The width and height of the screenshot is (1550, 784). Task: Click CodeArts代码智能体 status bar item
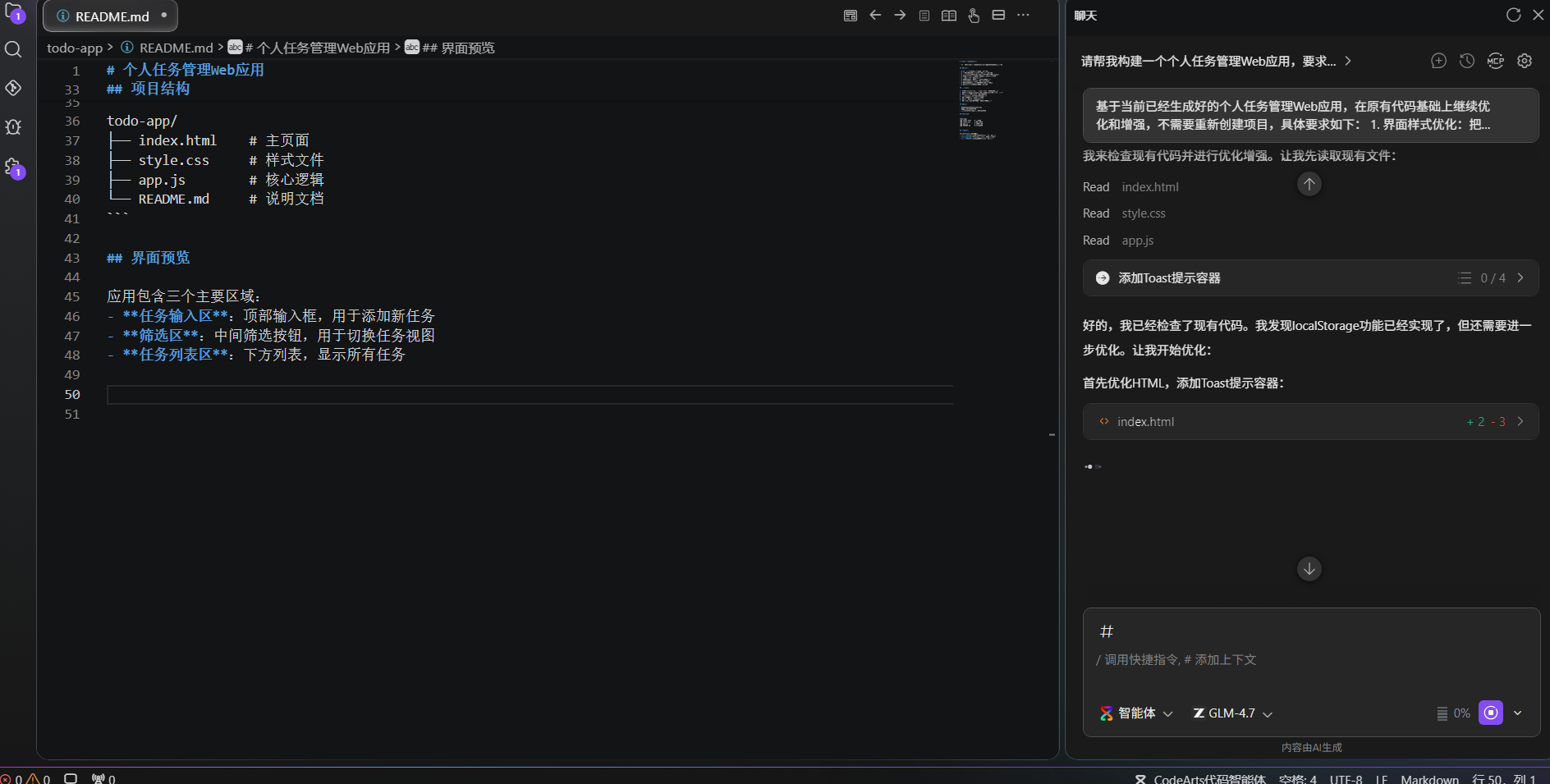coord(1201,778)
